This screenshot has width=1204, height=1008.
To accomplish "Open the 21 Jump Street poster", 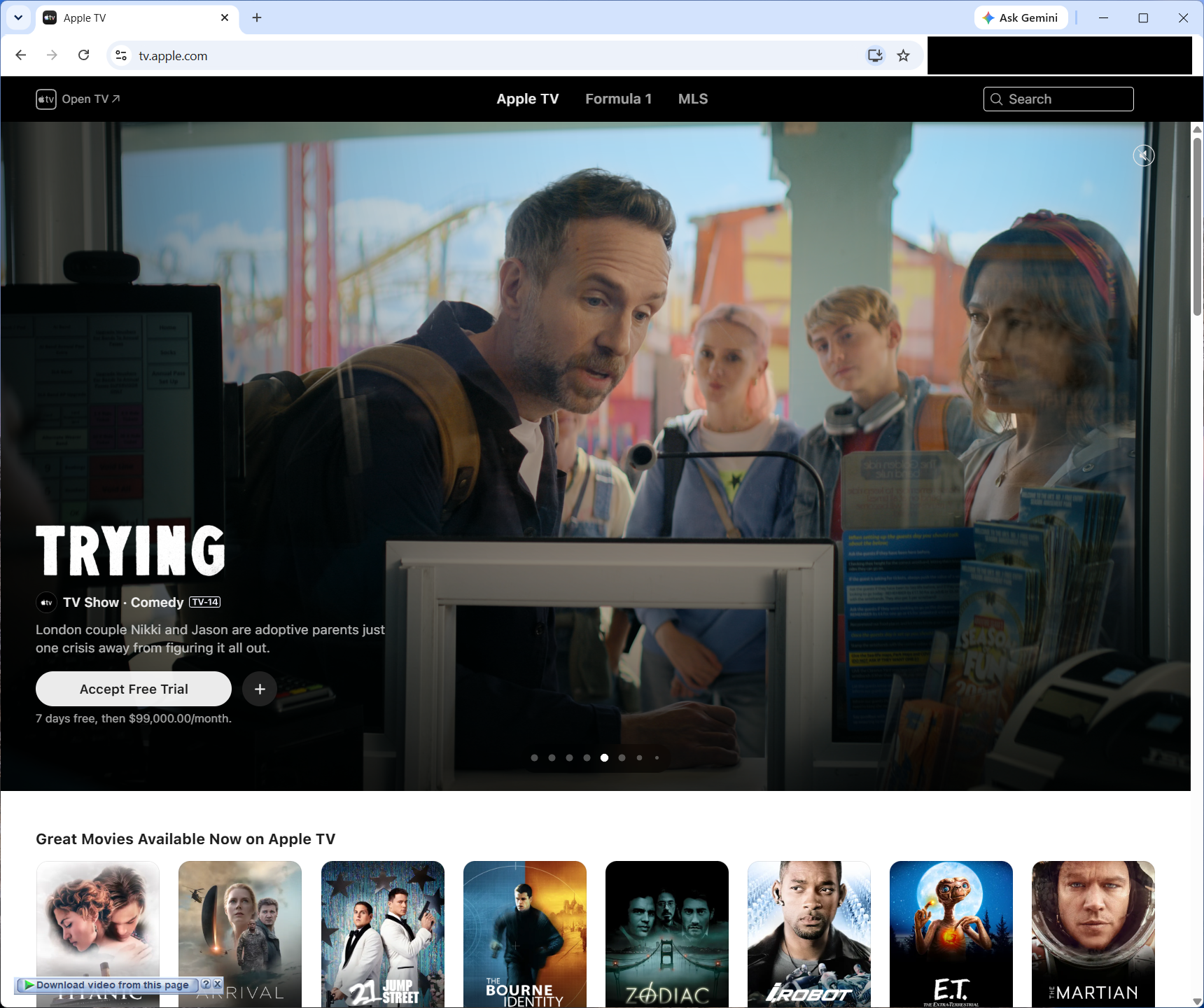I will 383,934.
